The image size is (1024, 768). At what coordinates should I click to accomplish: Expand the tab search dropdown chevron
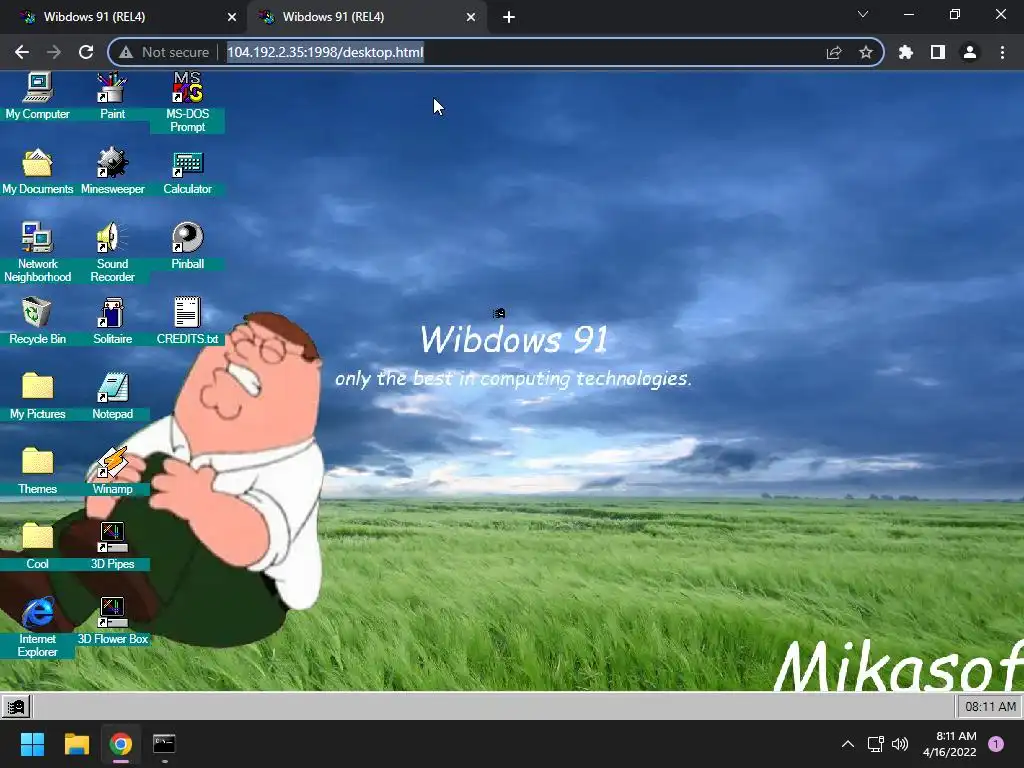coord(863,14)
